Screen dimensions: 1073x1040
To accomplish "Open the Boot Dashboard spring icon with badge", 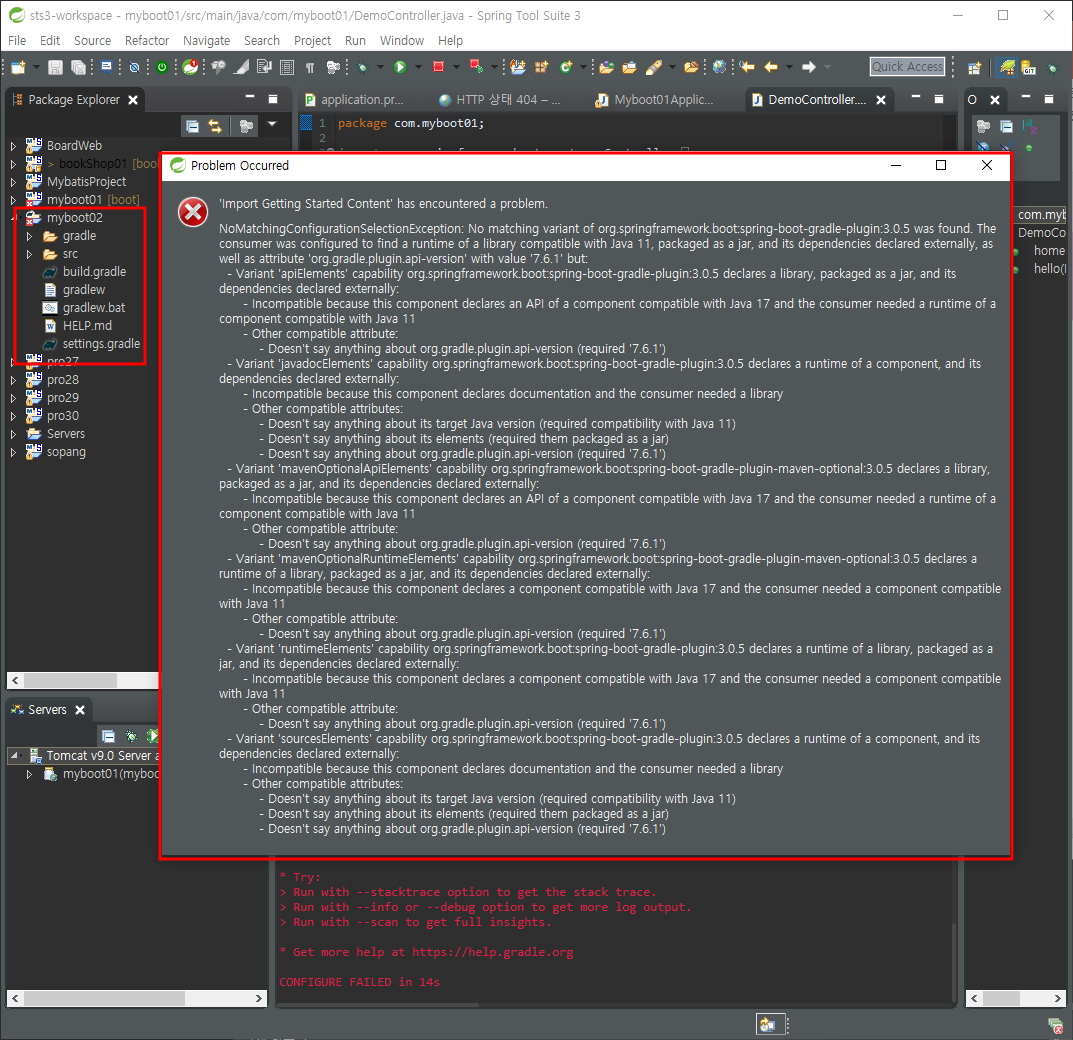I will coord(190,66).
